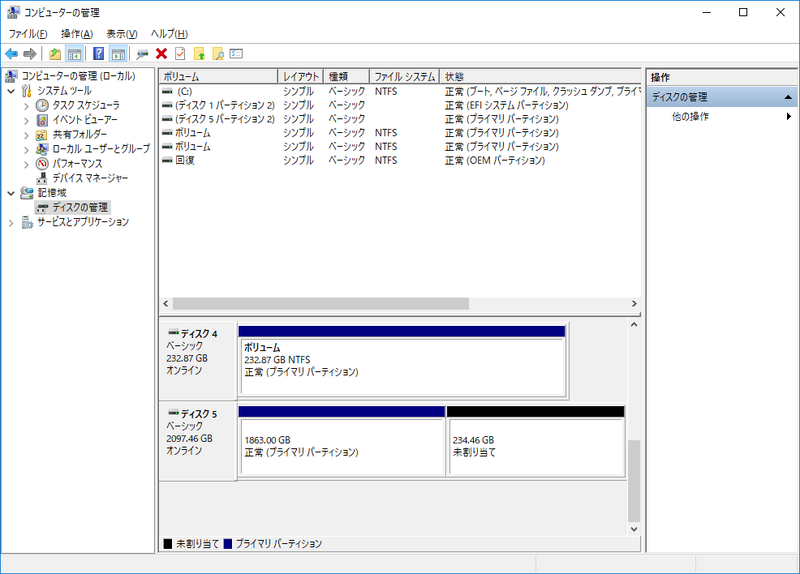
Task: Click the yellow folder up-arrow toolbar icon
Action: pos(199,54)
